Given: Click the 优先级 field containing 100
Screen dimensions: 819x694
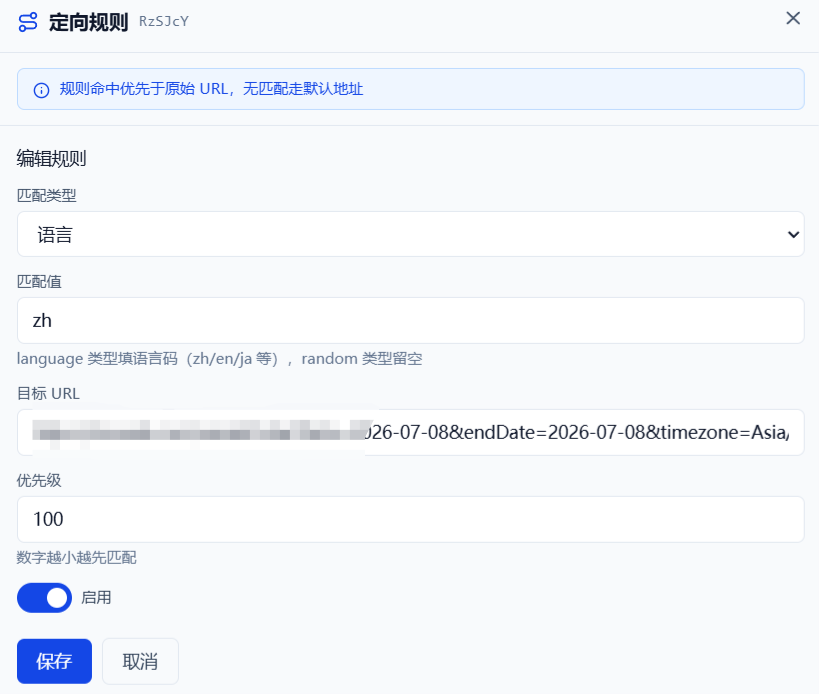Looking at the screenshot, I should click(x=411, y=520).
